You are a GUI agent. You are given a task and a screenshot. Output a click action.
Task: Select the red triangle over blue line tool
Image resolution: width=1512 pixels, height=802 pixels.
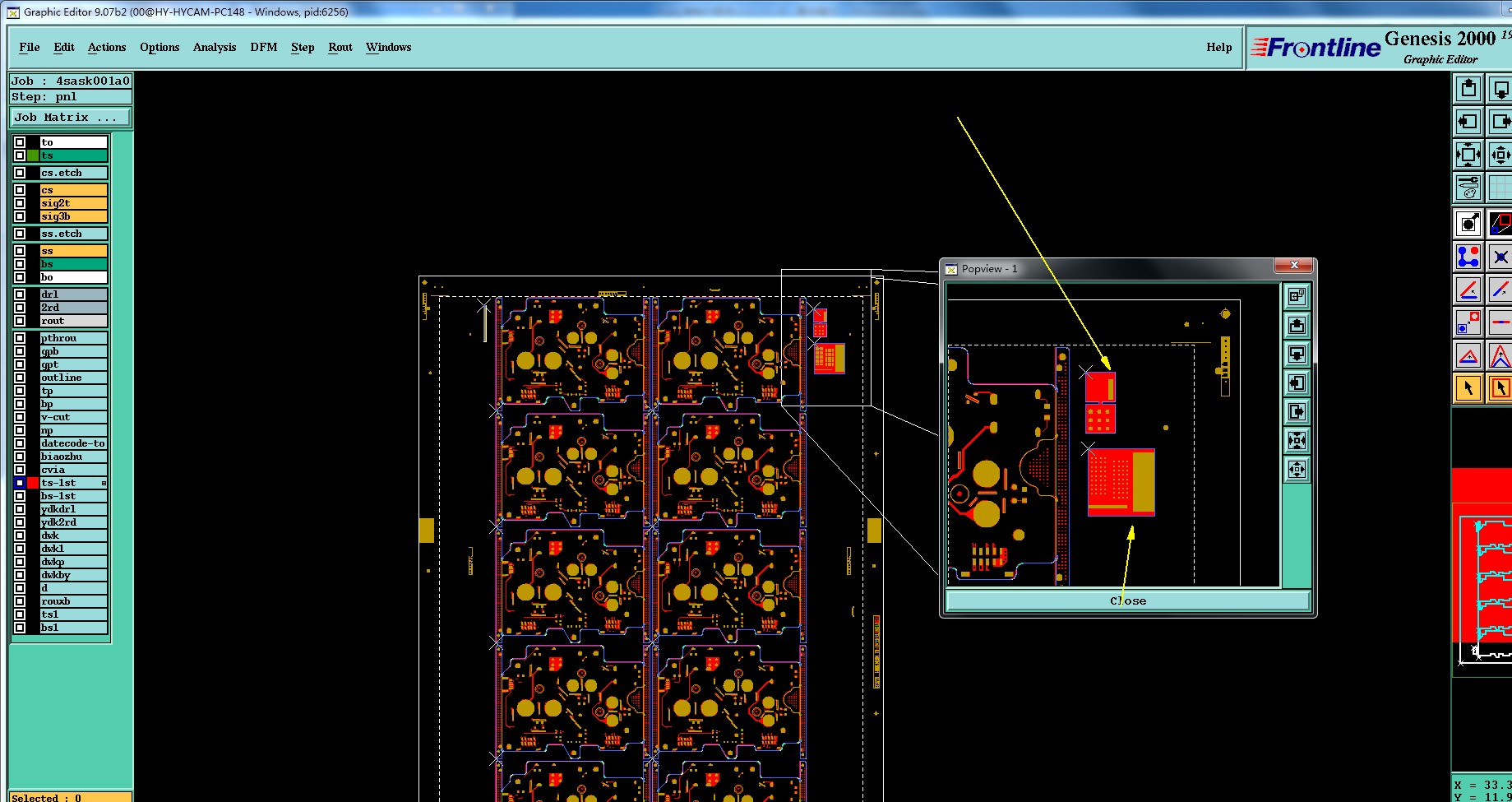click(1468, 355)
